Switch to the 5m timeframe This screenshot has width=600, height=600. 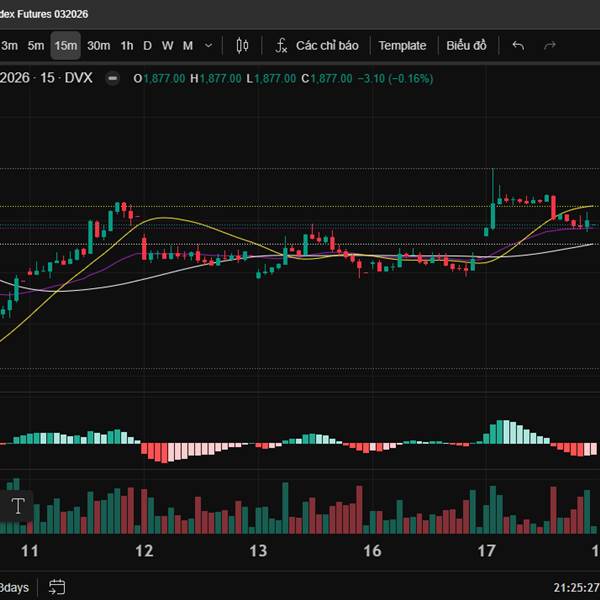[36, 45]
